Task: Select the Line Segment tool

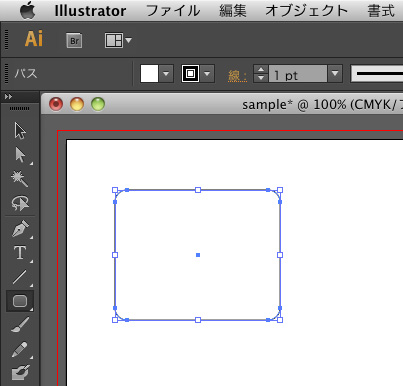Action: pos(19,277)
